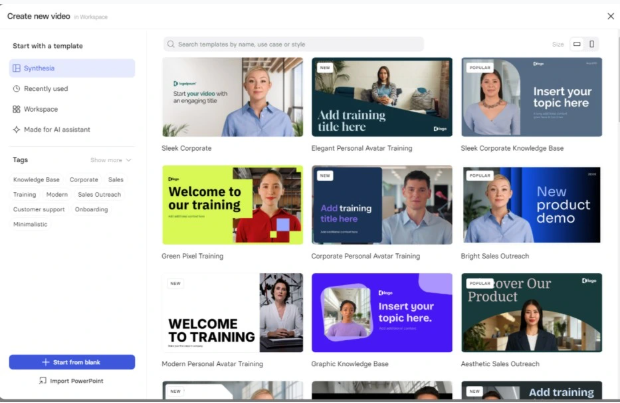Viewport: 620px width, 403px height.
Task: Open Modern Personal Avatar Training thumbnail
Action: pos(232,312)
